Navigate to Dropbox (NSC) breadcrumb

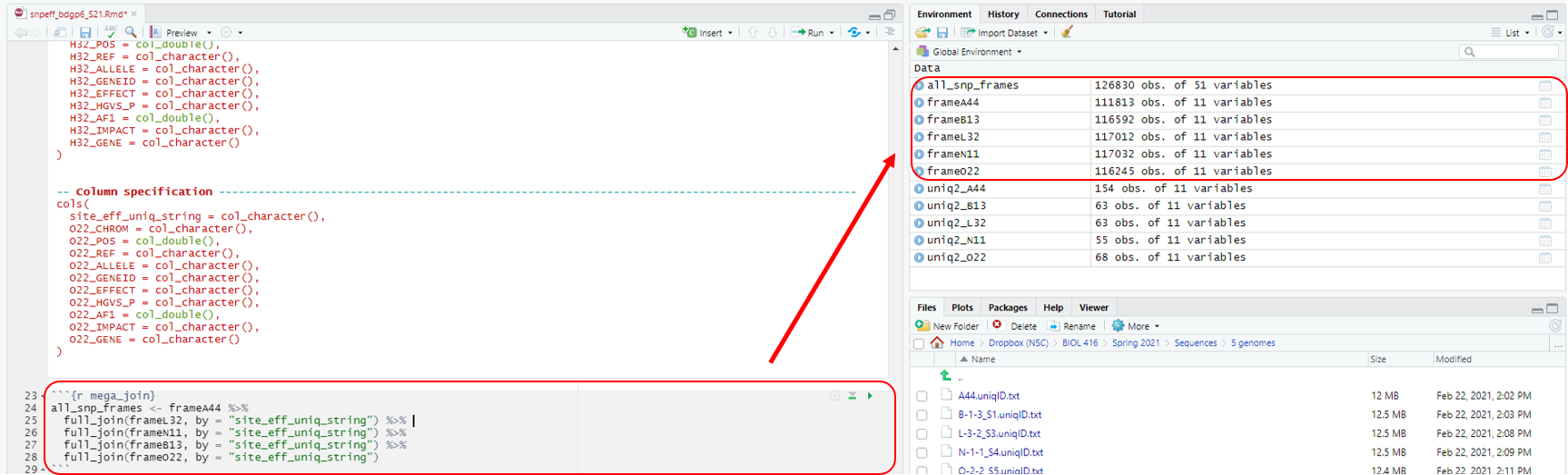[1018, 343]
